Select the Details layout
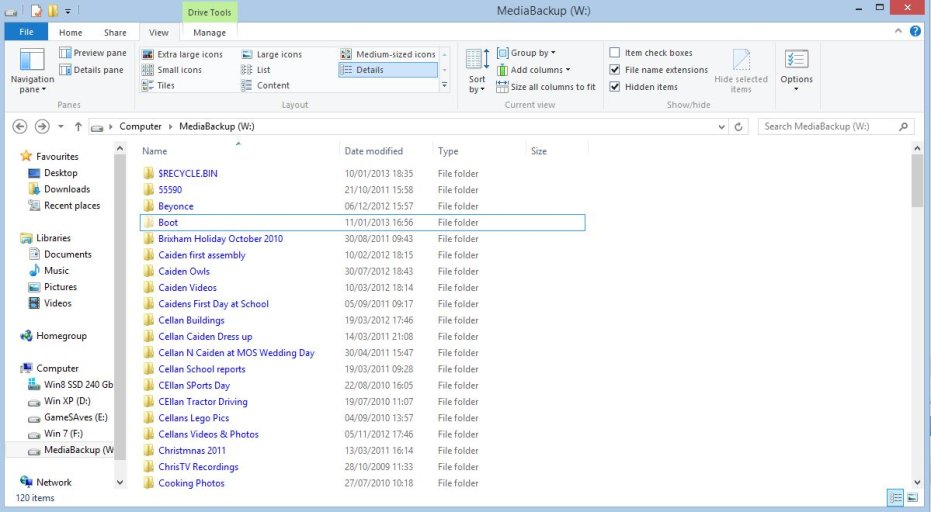 (x=388, y=69)
